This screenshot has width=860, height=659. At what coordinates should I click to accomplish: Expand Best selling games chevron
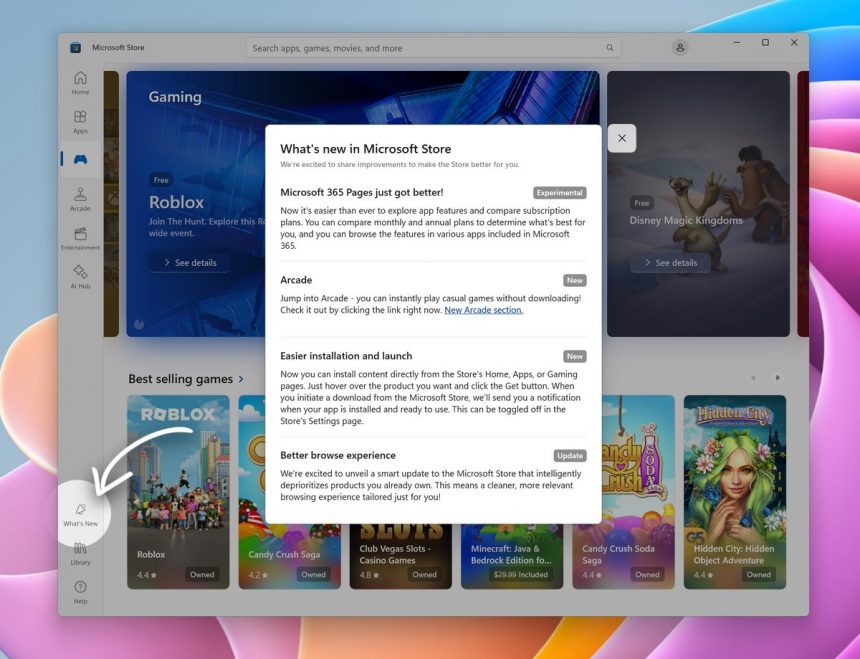[241, 379]
